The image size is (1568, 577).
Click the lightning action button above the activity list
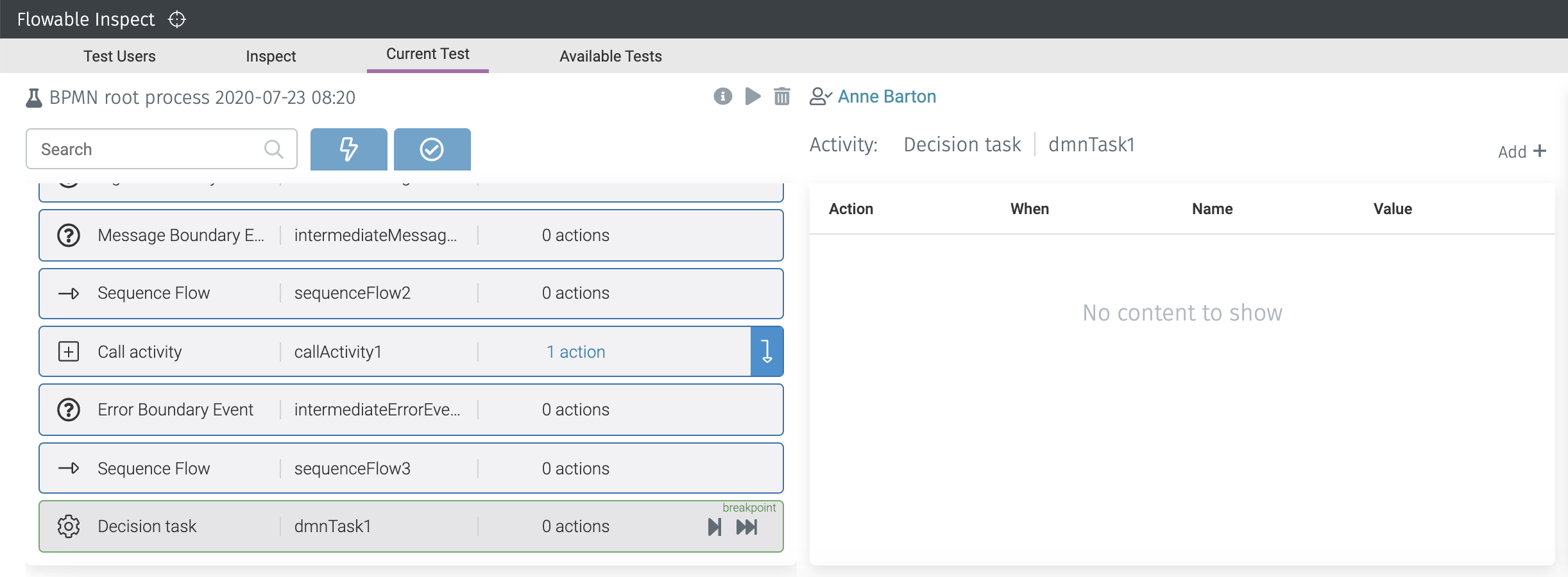pos(348,149)
